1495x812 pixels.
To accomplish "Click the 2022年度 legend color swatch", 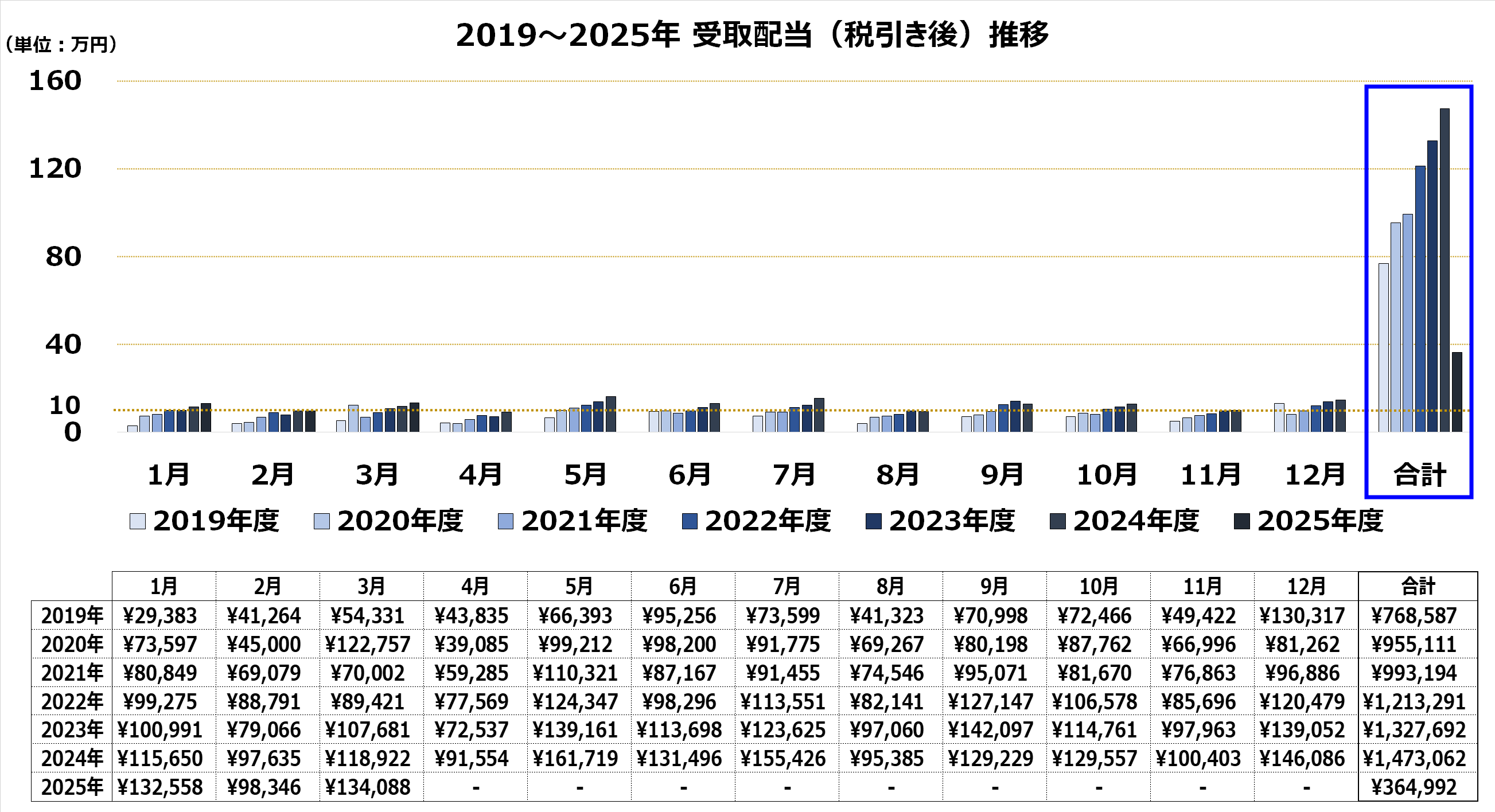I will click(x=690, y=521).
